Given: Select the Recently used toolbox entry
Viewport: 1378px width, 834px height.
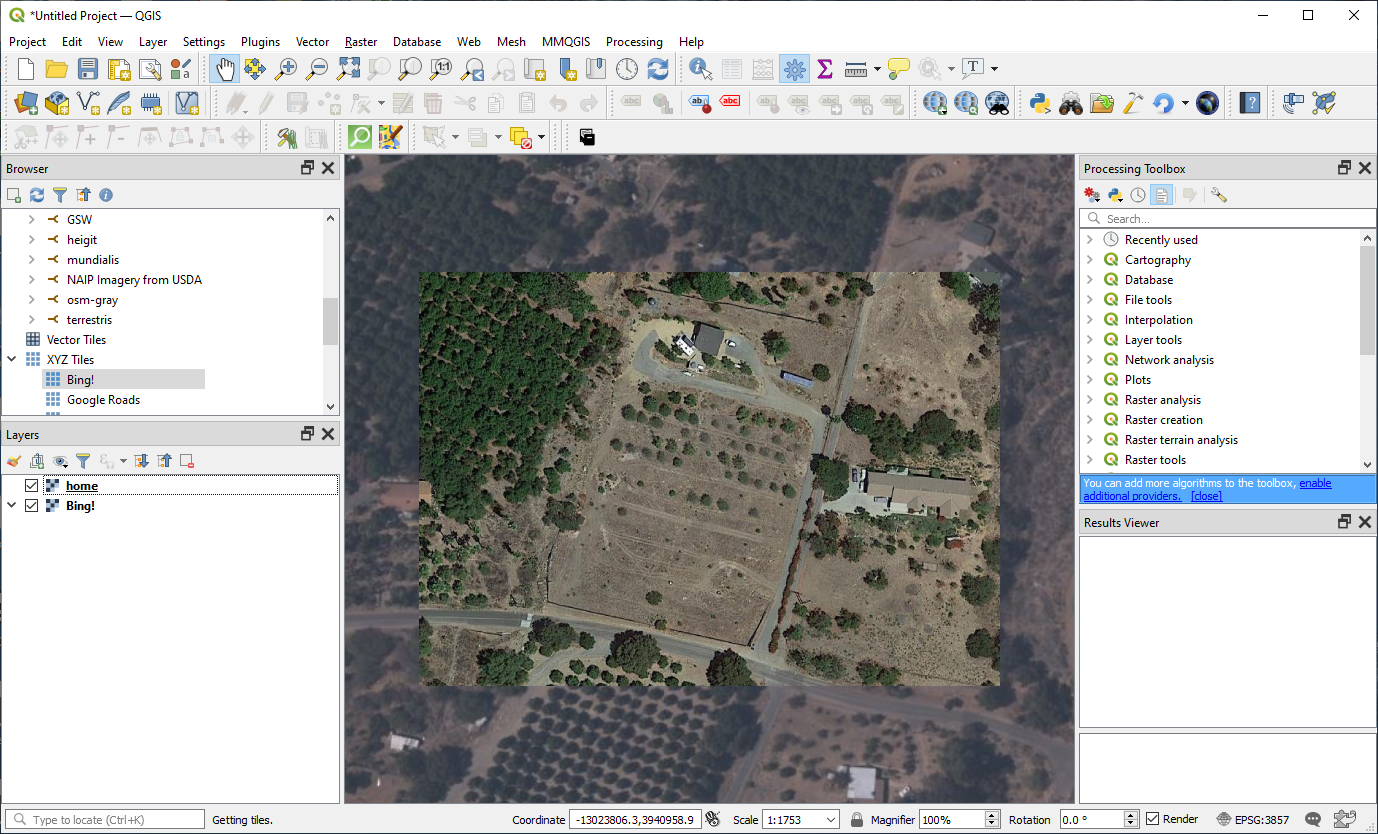Looking at the screenshot, I should coord(1160,239).
